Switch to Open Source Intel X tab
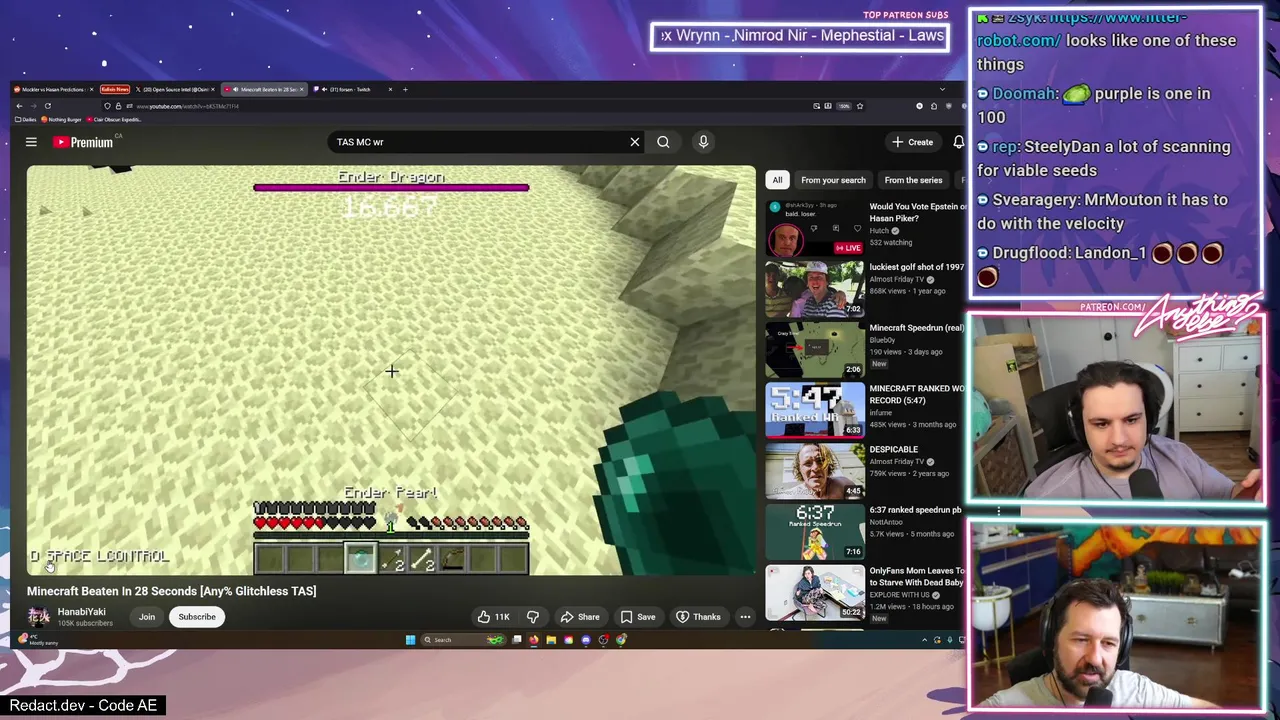This screenshot has height=720, width=1280. coord(175,89)
